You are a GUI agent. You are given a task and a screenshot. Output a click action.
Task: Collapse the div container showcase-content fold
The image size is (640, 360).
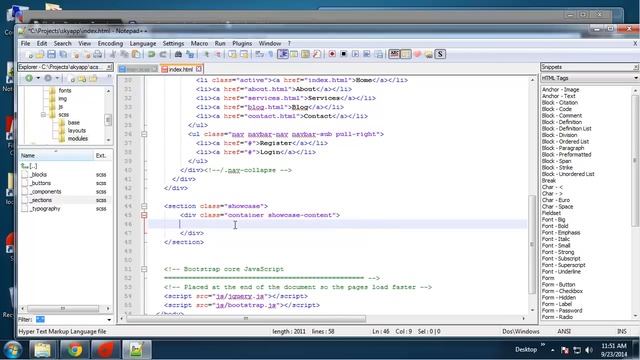[x=144, y=215]
